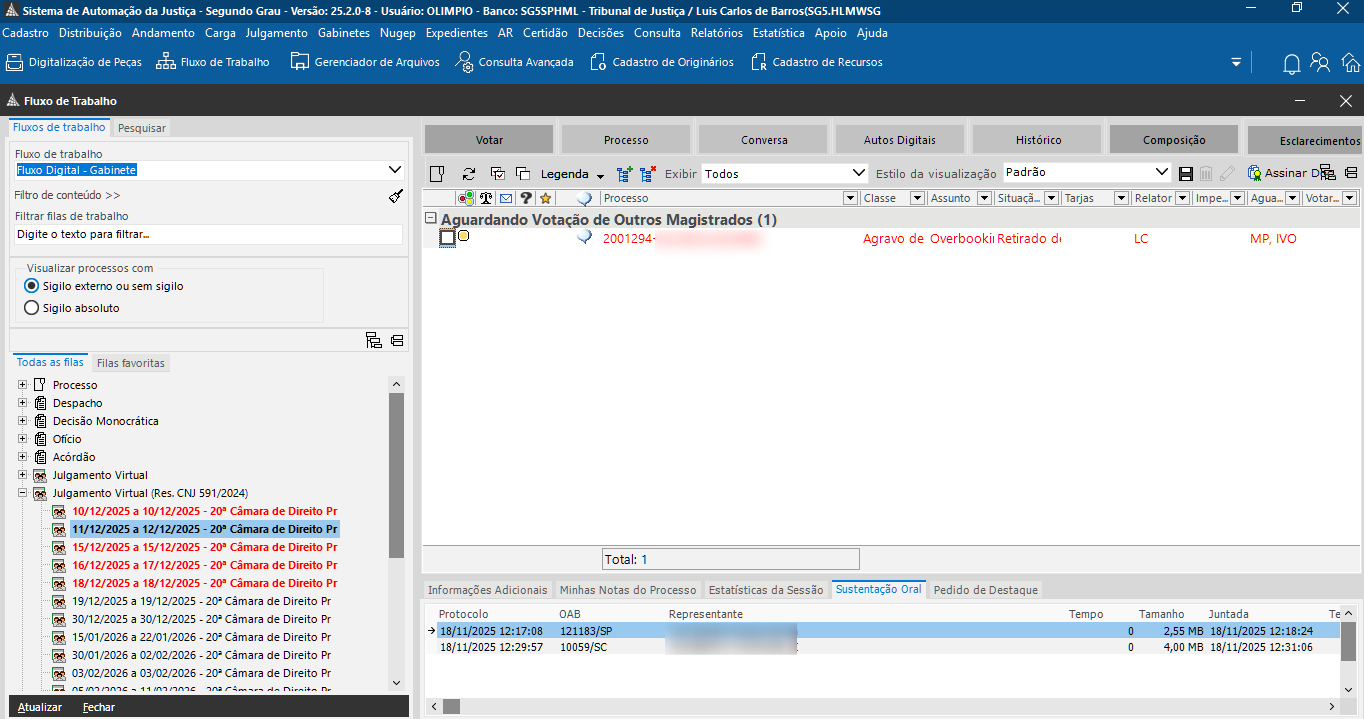Open the Fluxo de trabalho dropdown
This screenshot has width=1364, height=719.
394,170
